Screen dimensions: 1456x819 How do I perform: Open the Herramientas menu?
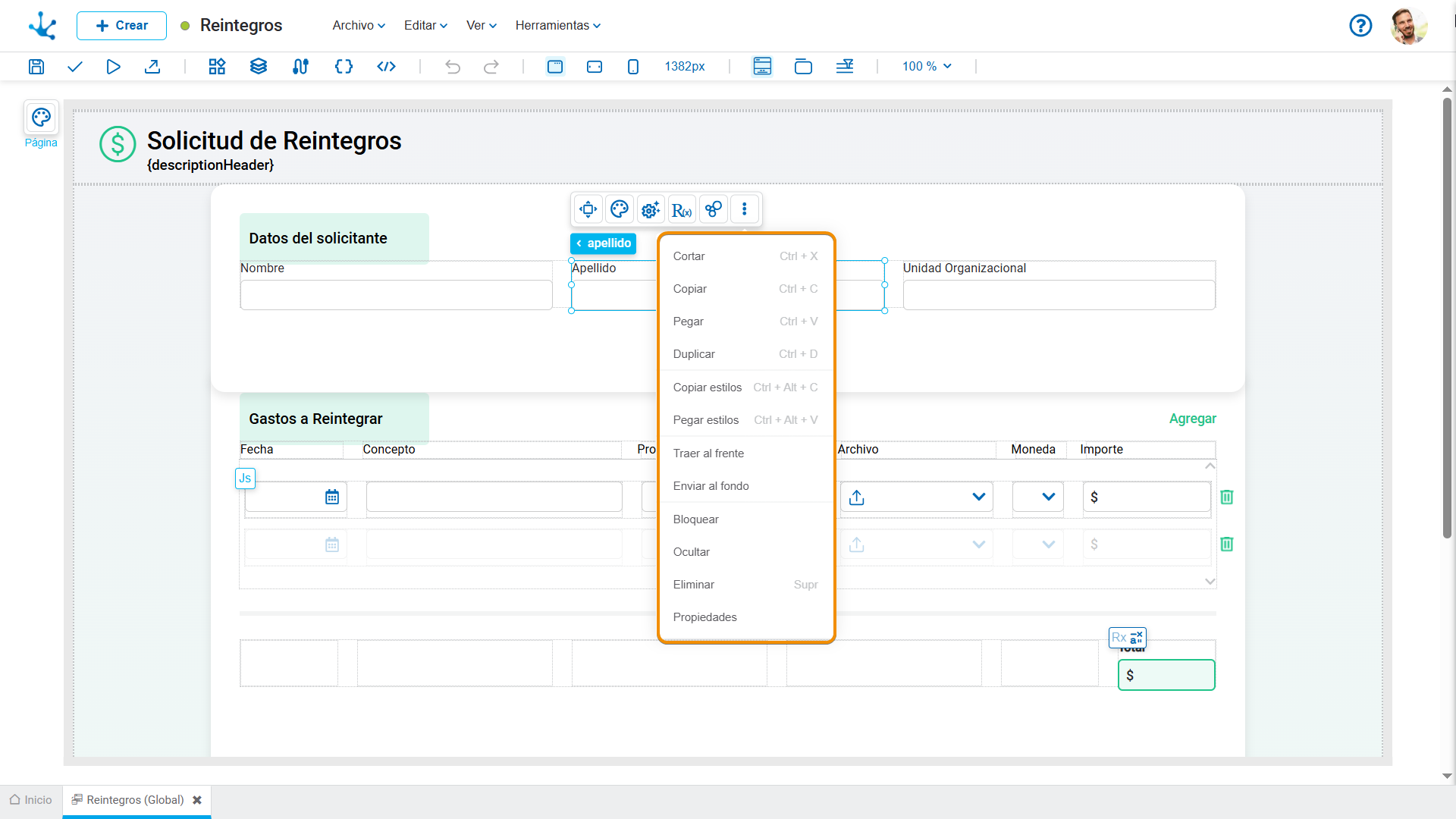(x=558, y=26)
